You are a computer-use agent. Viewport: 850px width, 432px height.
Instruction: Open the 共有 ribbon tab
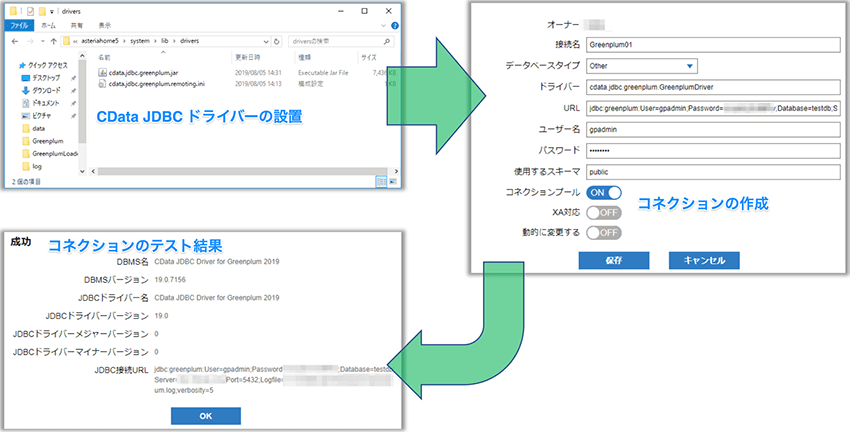pyautogui.click(x=77, y=25)
